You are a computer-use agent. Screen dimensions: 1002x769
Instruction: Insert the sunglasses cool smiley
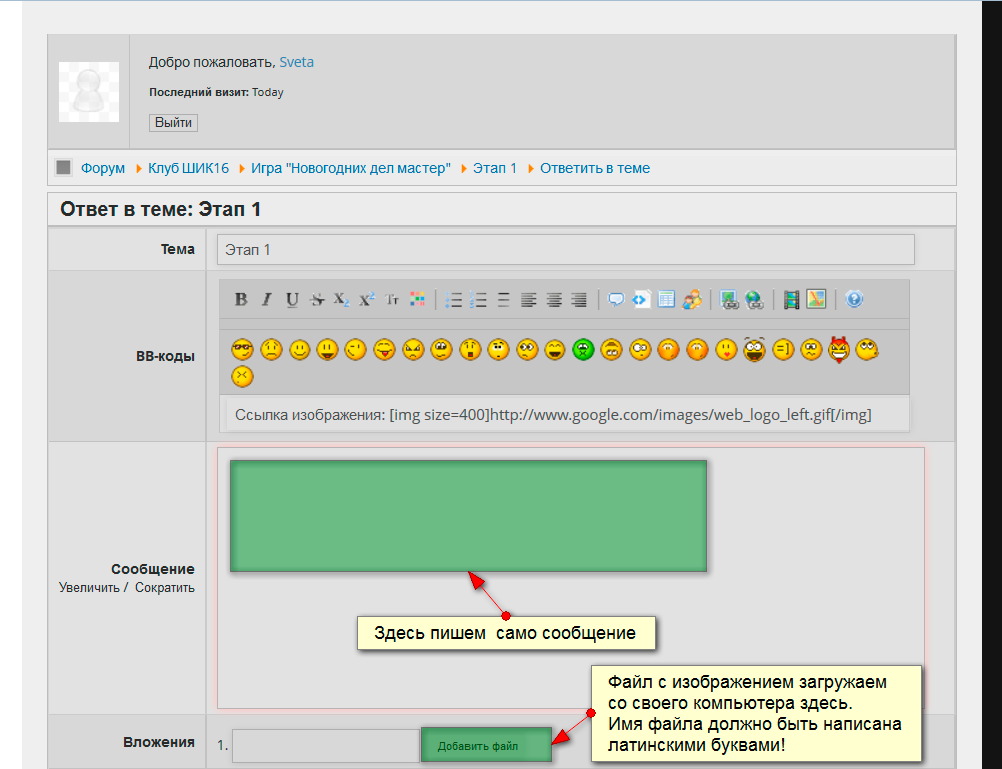coord(242,350)
